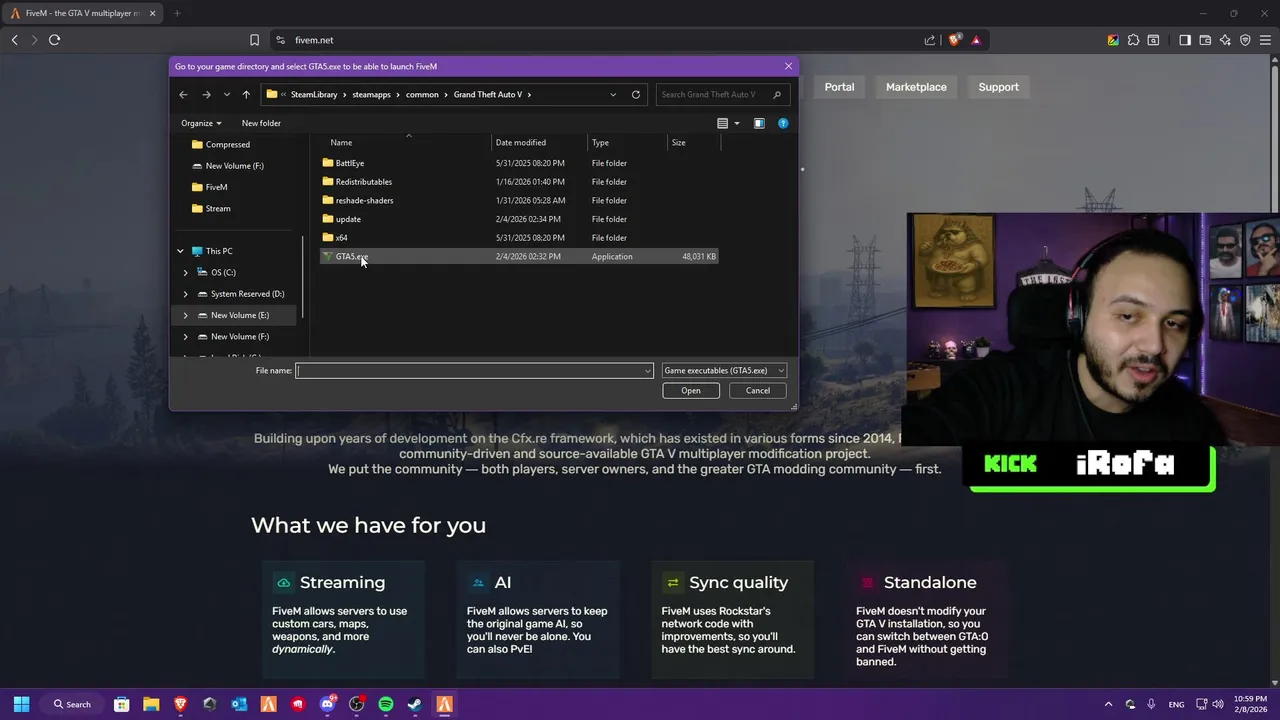Go forward in the file dialog
The image size is (1280, 720).
click(x=206, y=94)
